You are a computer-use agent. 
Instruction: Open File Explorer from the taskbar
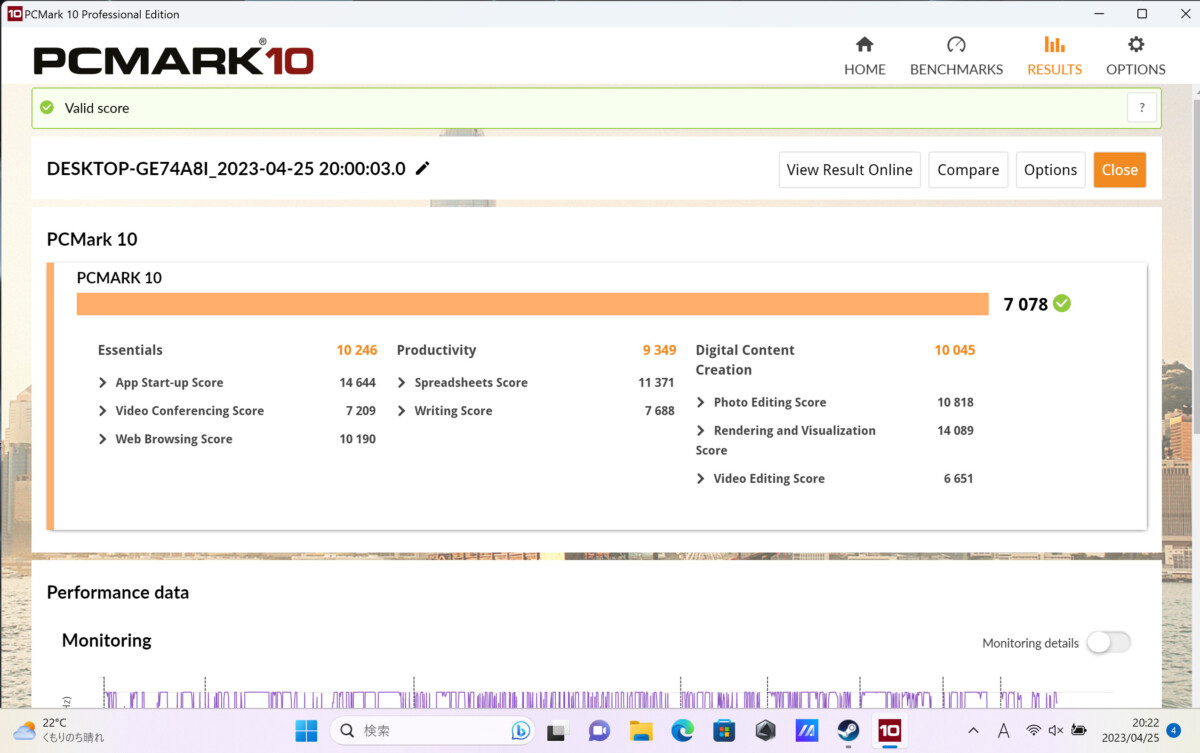pyautogui.click(x=641, y=731)
